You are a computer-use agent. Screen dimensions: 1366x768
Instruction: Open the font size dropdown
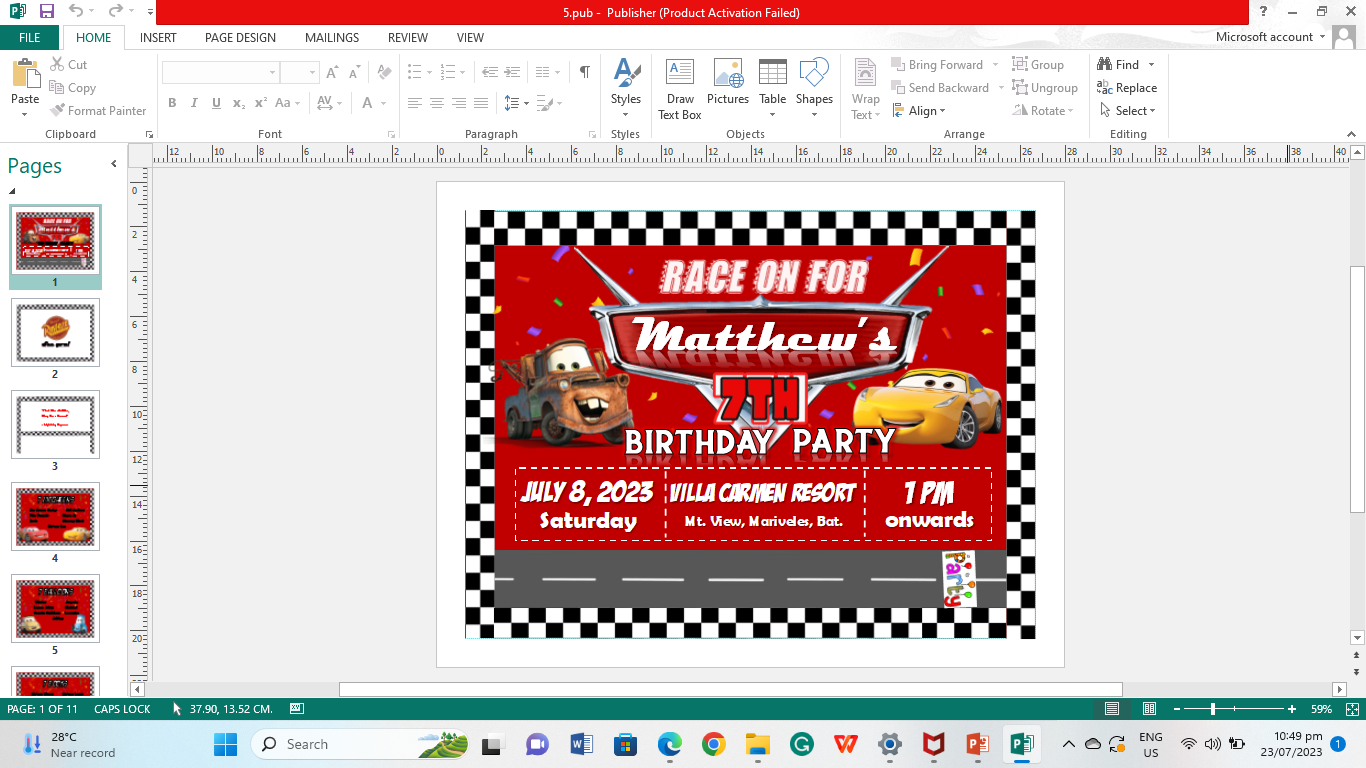[313, 73]
